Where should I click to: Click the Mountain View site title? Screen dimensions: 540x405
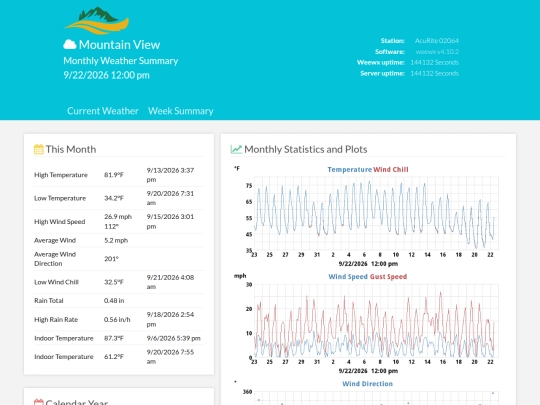pyautogui.click(x=119, y=44)
